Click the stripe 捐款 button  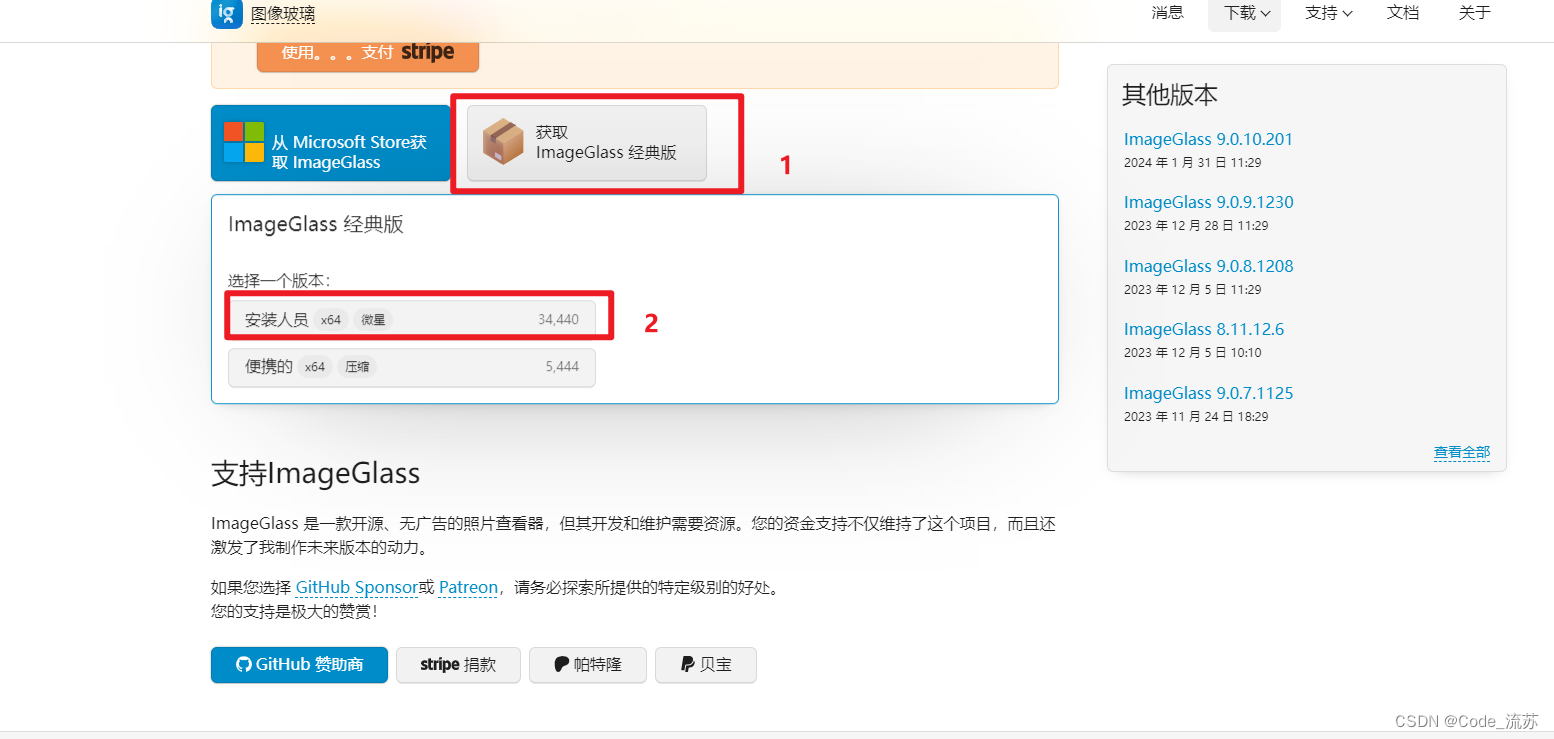(x=458, y=665)
